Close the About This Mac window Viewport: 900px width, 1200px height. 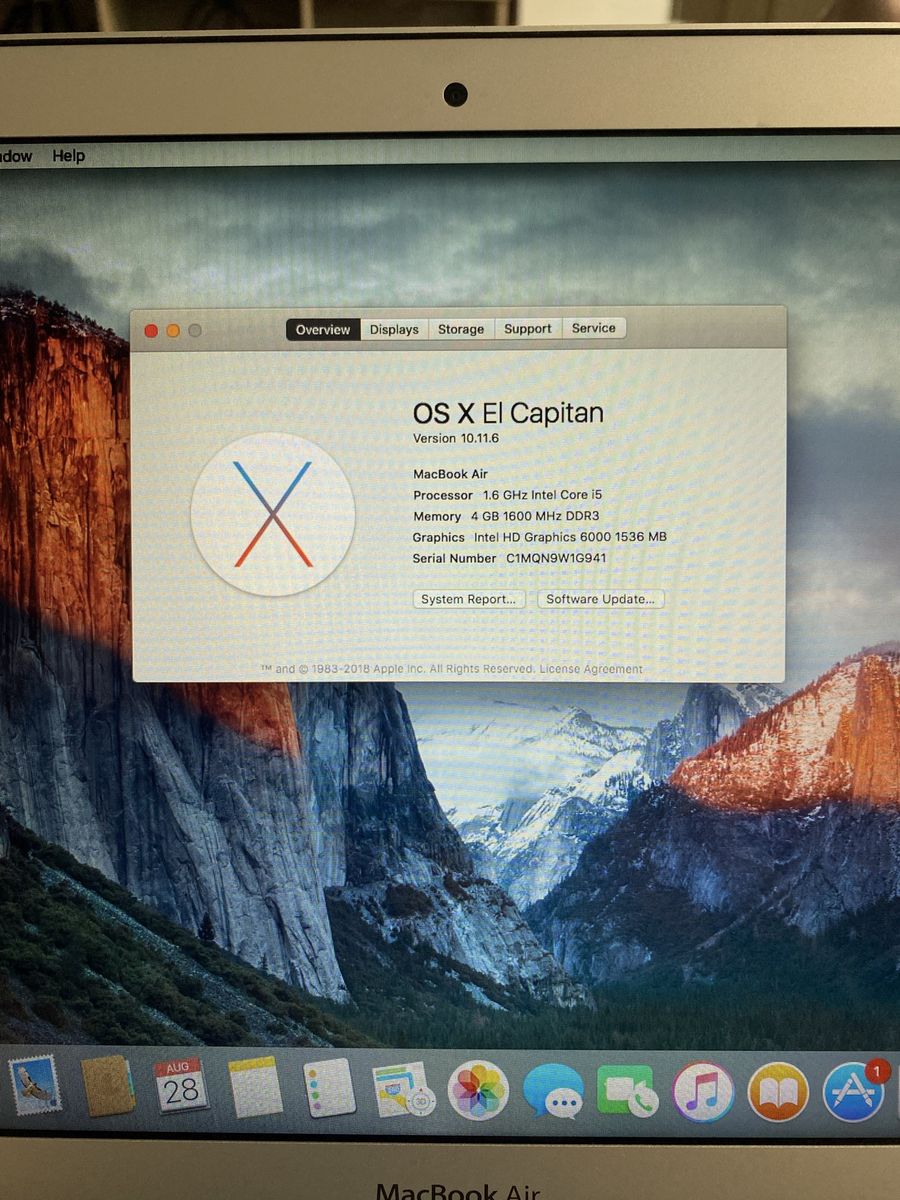pos(152,331)
